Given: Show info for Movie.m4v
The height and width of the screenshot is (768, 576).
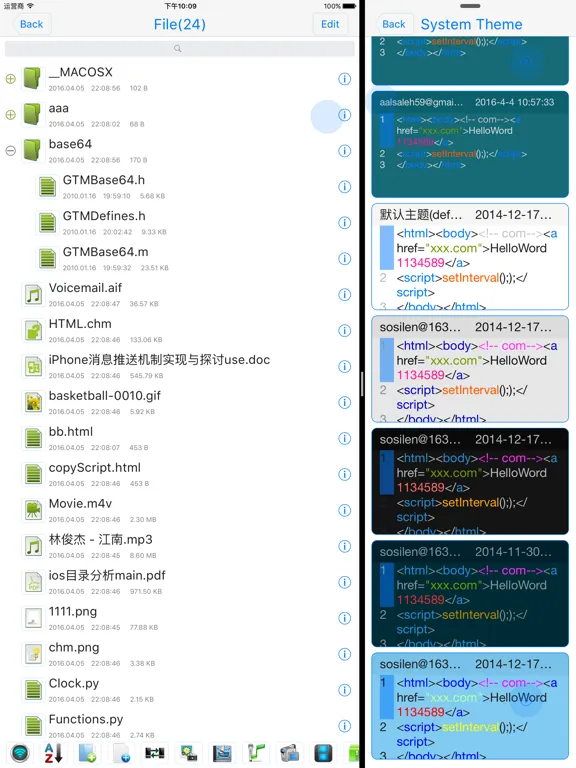Looking at the screenshot, I should pyautogui.click(x=345, y=510).
